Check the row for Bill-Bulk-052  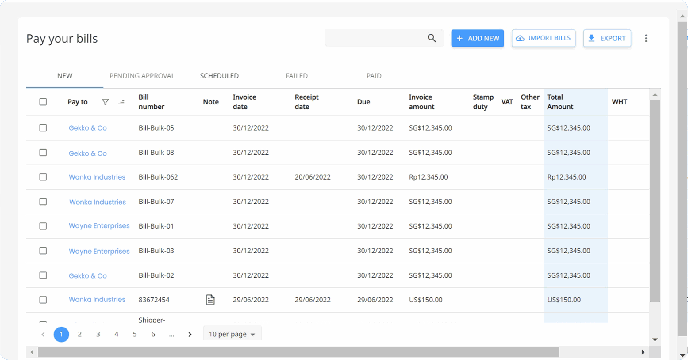point(43,177)
